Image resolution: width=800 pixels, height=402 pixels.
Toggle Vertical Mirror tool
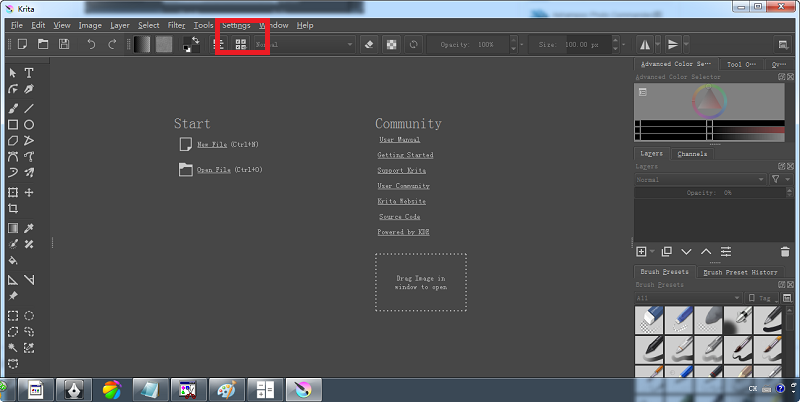(x=673, y=44)
